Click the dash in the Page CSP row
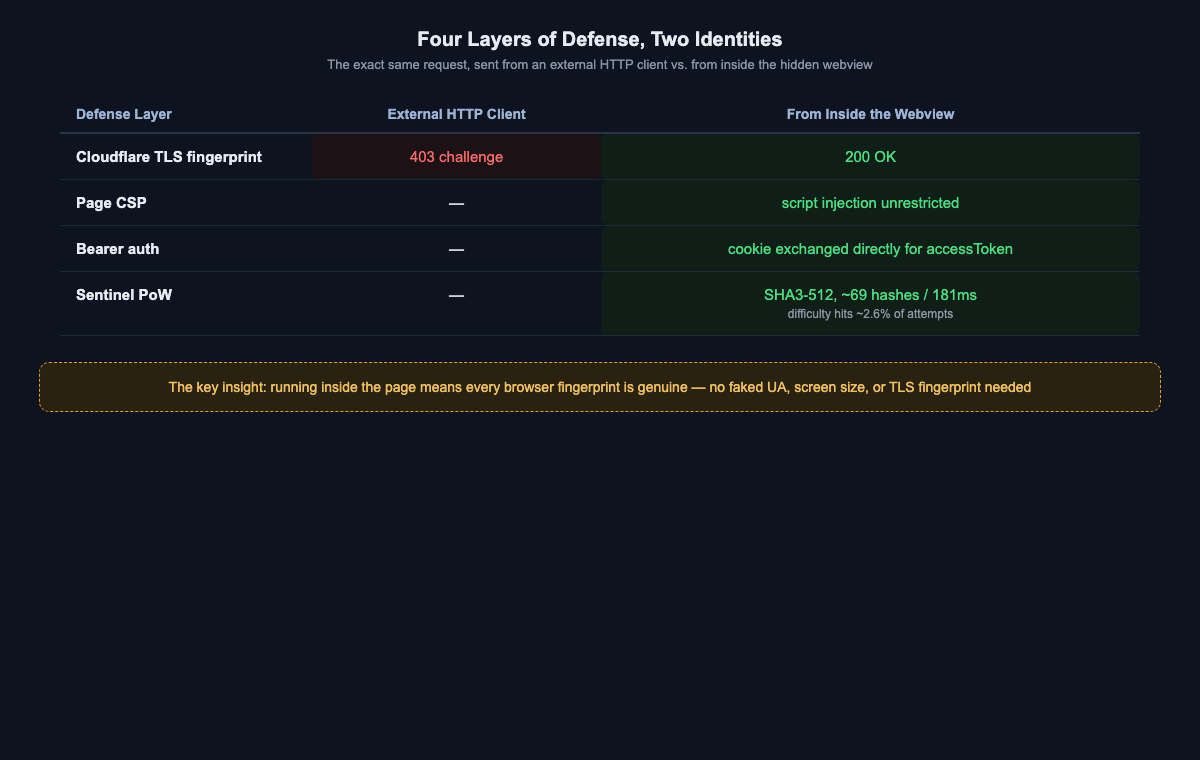 [456, 203]
